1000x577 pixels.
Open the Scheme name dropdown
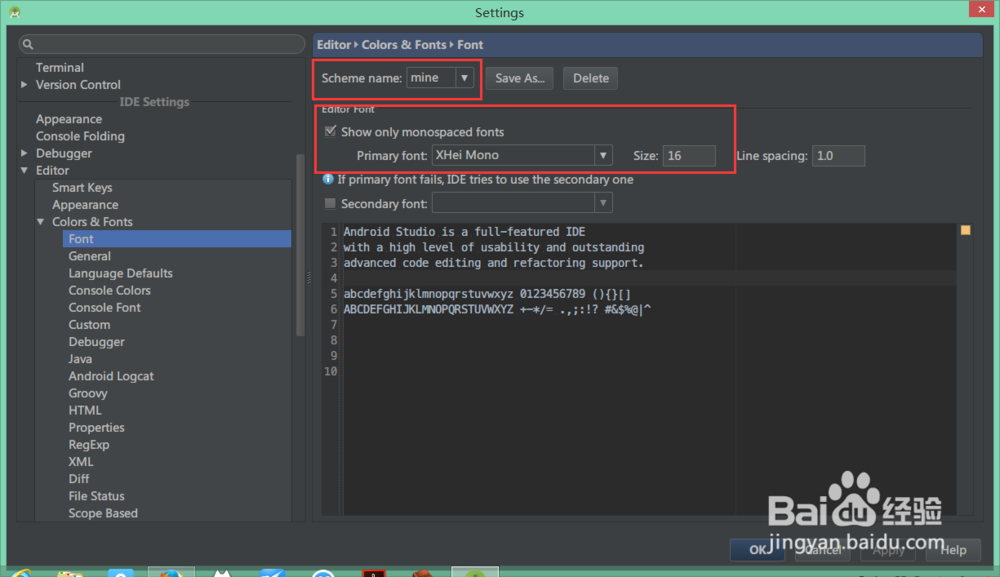(464, 78)
